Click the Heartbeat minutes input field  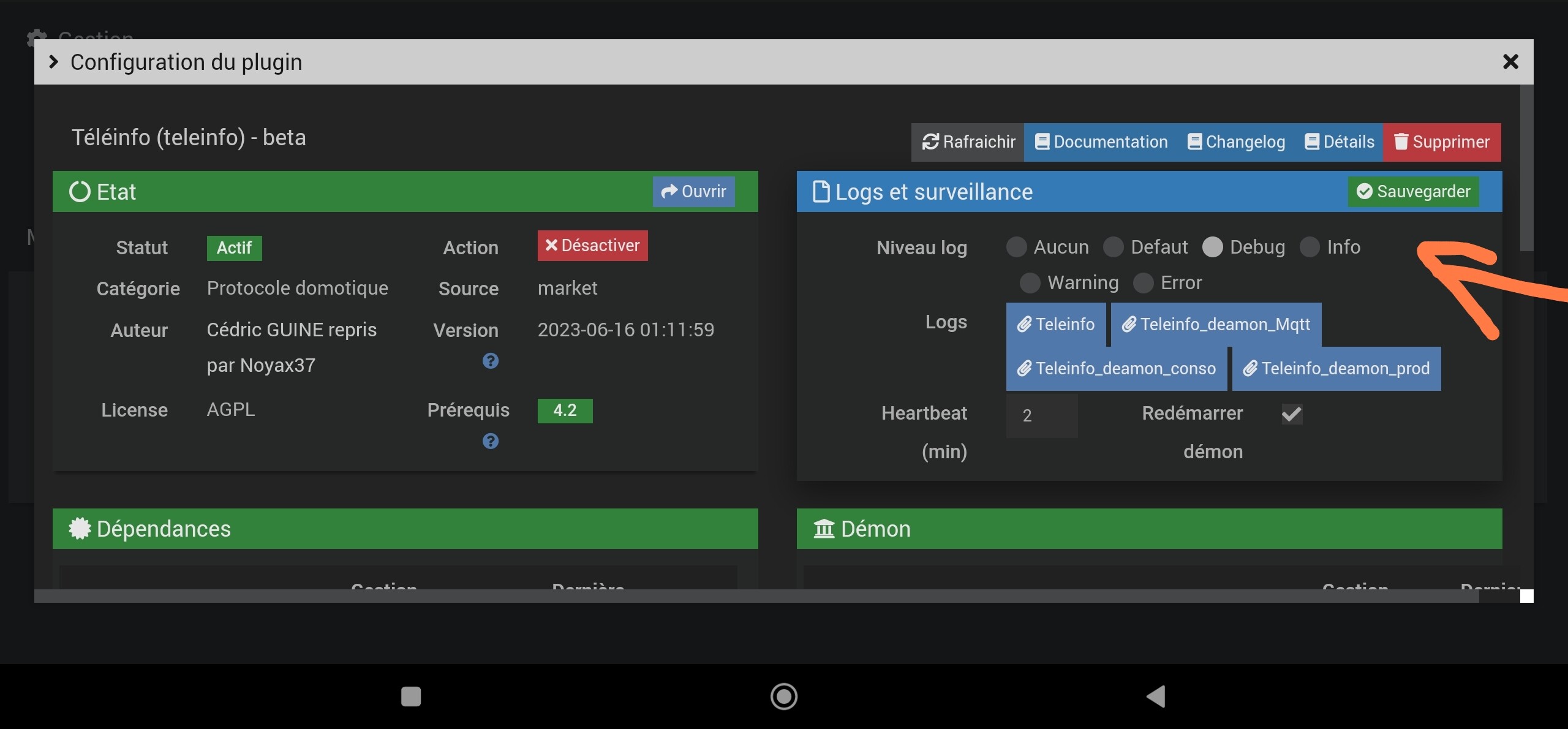pos(1041,416)
